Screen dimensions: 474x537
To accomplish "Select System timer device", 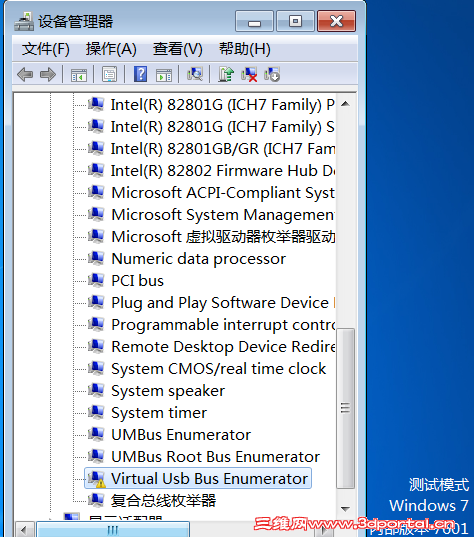I will point(159,413).
